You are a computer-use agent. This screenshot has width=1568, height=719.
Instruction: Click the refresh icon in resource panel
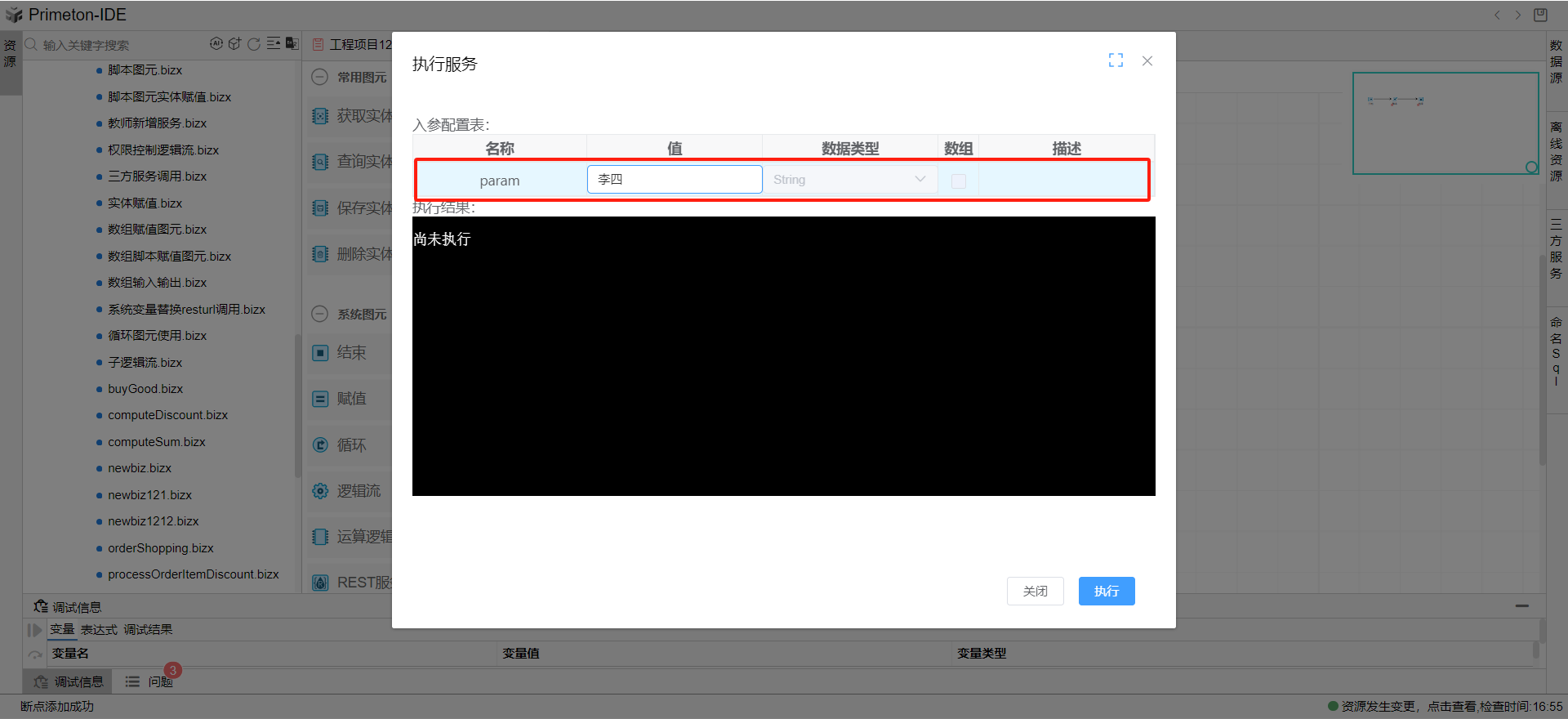[x=254, y=44]
